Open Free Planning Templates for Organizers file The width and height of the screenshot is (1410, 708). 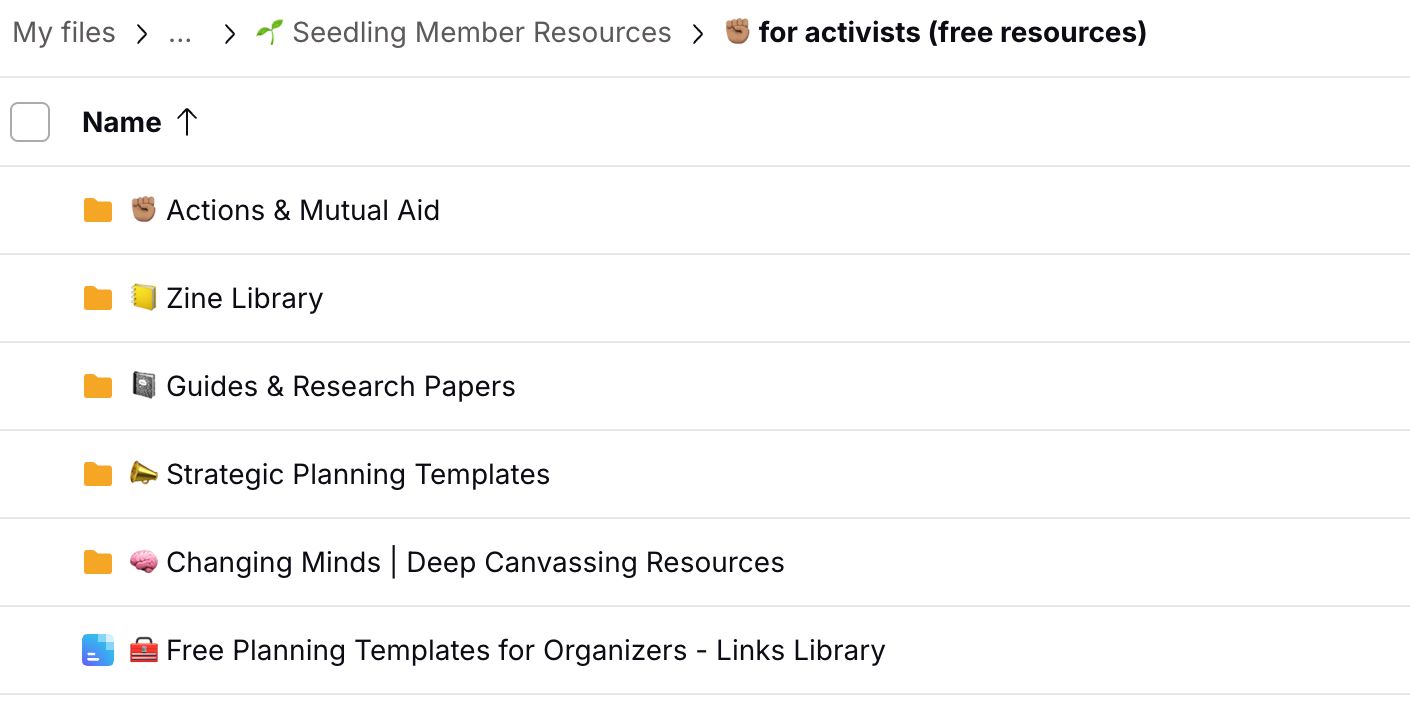525,650
